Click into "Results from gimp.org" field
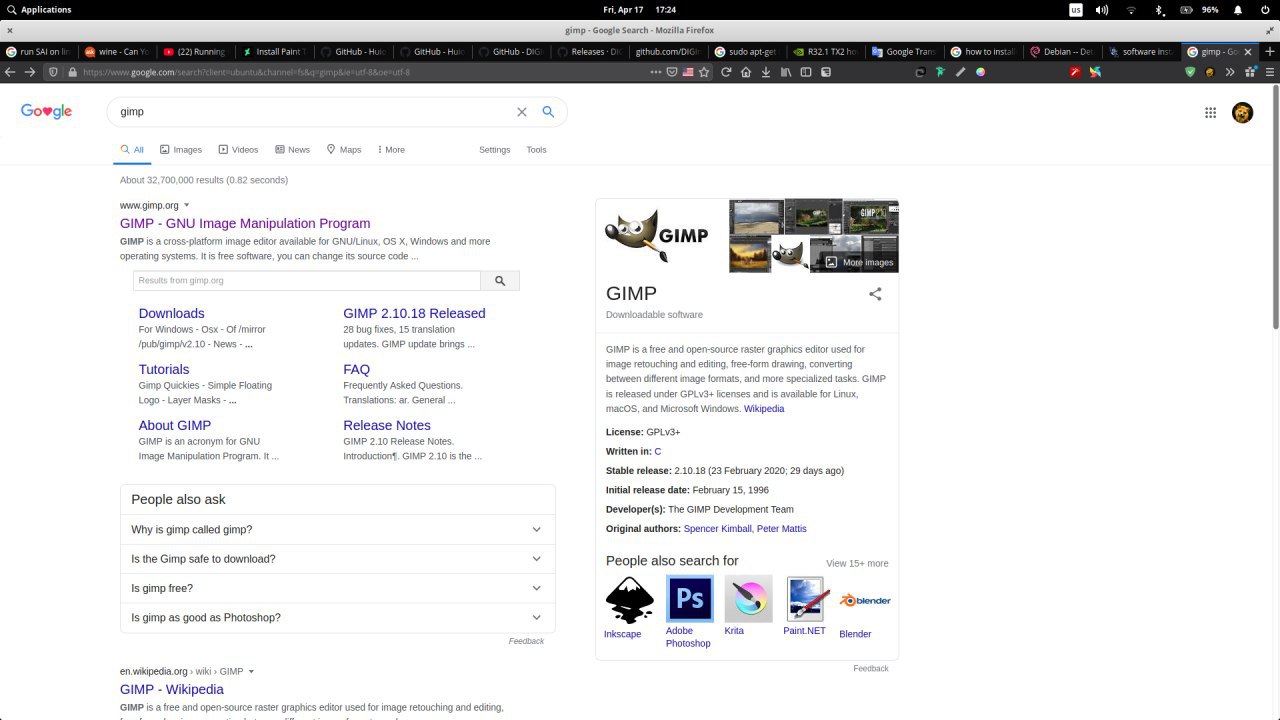The image size is (1280, 720). [x=307, y=281]
